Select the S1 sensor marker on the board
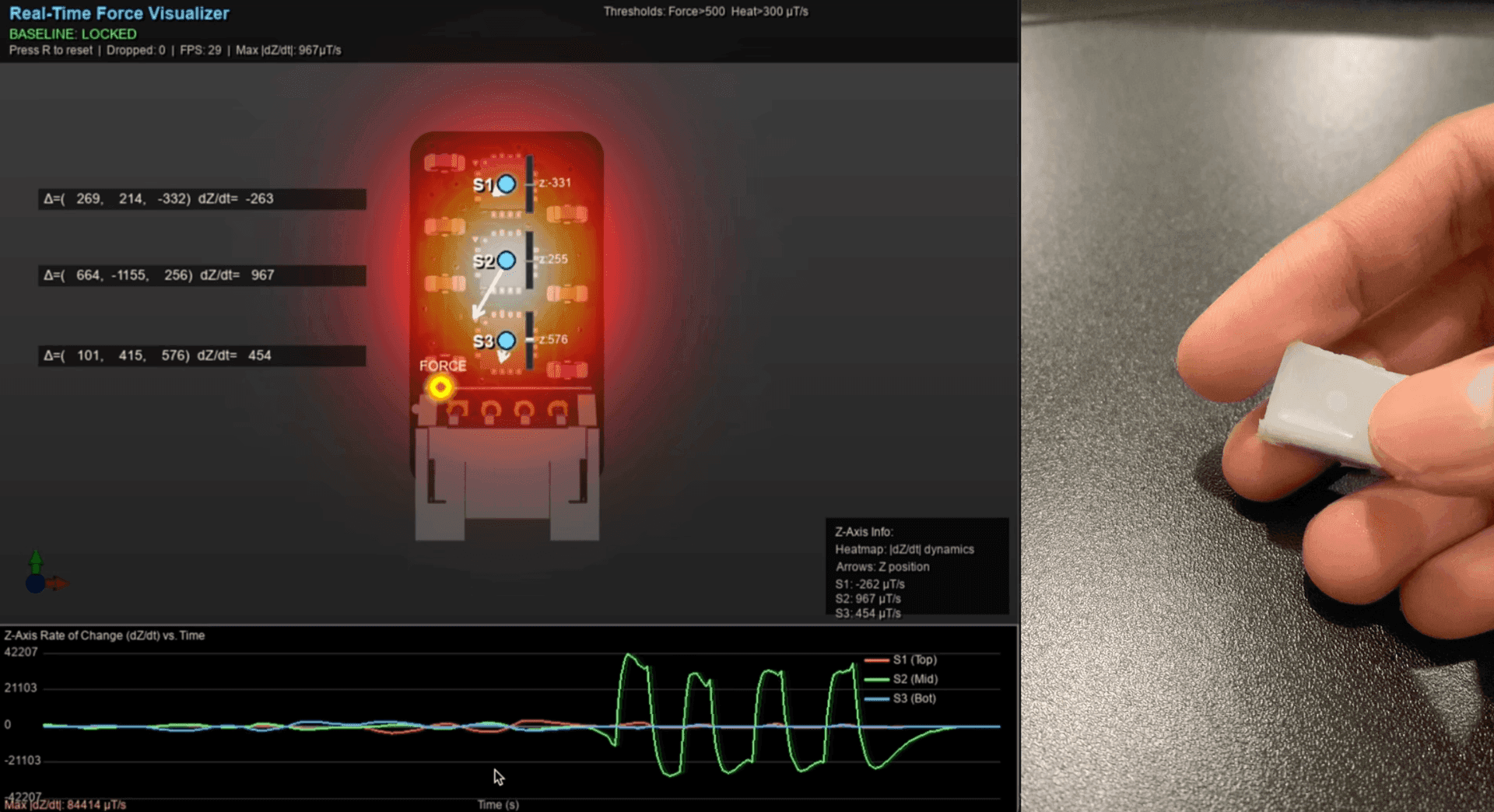The image size is (1494, 812). click(507, 185)
